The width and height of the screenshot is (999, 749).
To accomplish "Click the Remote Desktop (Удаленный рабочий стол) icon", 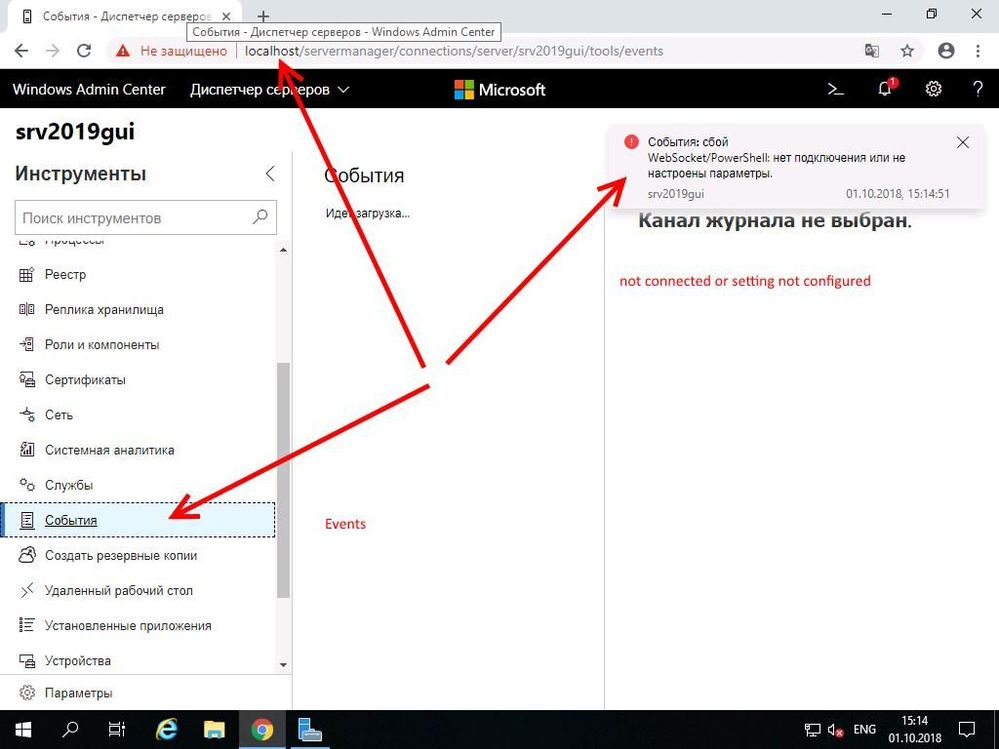I will (x=27, y=590).
